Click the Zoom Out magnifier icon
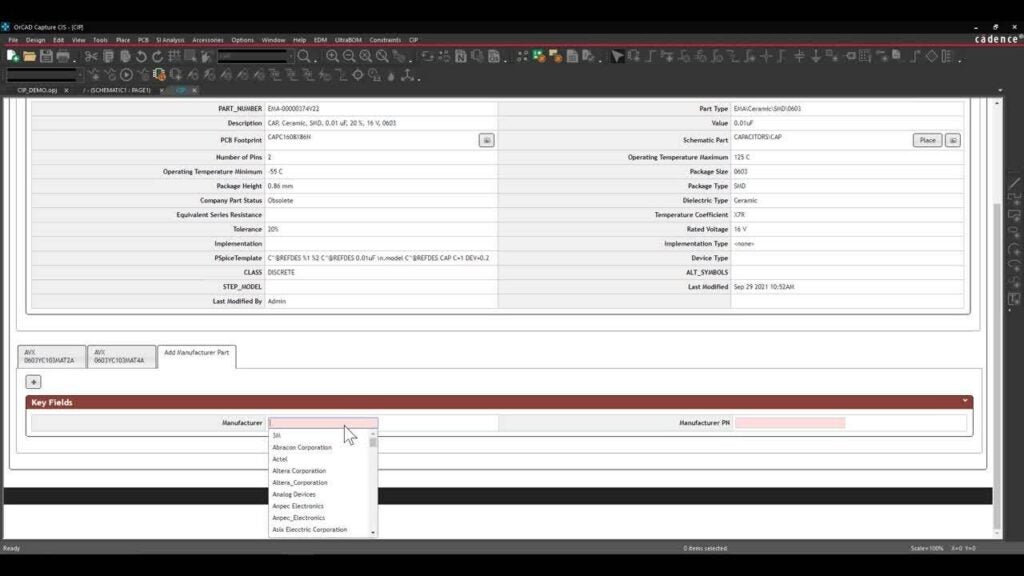This screenshot has width=1024, height=576. point(349,57)
